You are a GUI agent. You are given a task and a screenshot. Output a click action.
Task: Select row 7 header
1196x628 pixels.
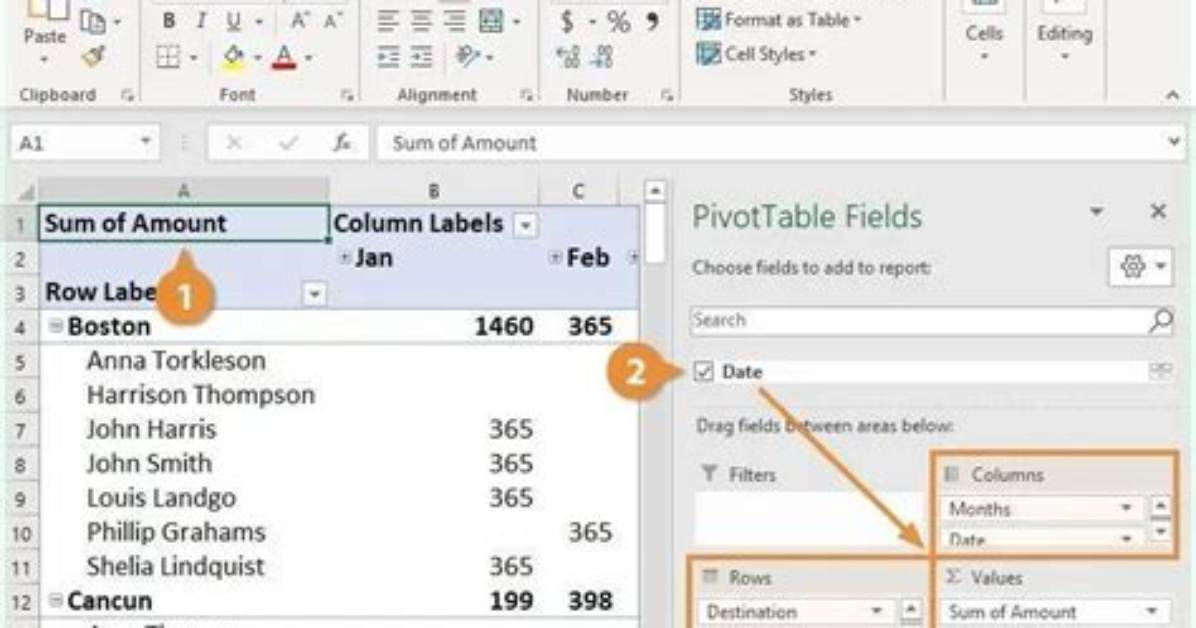click(21, 430)
